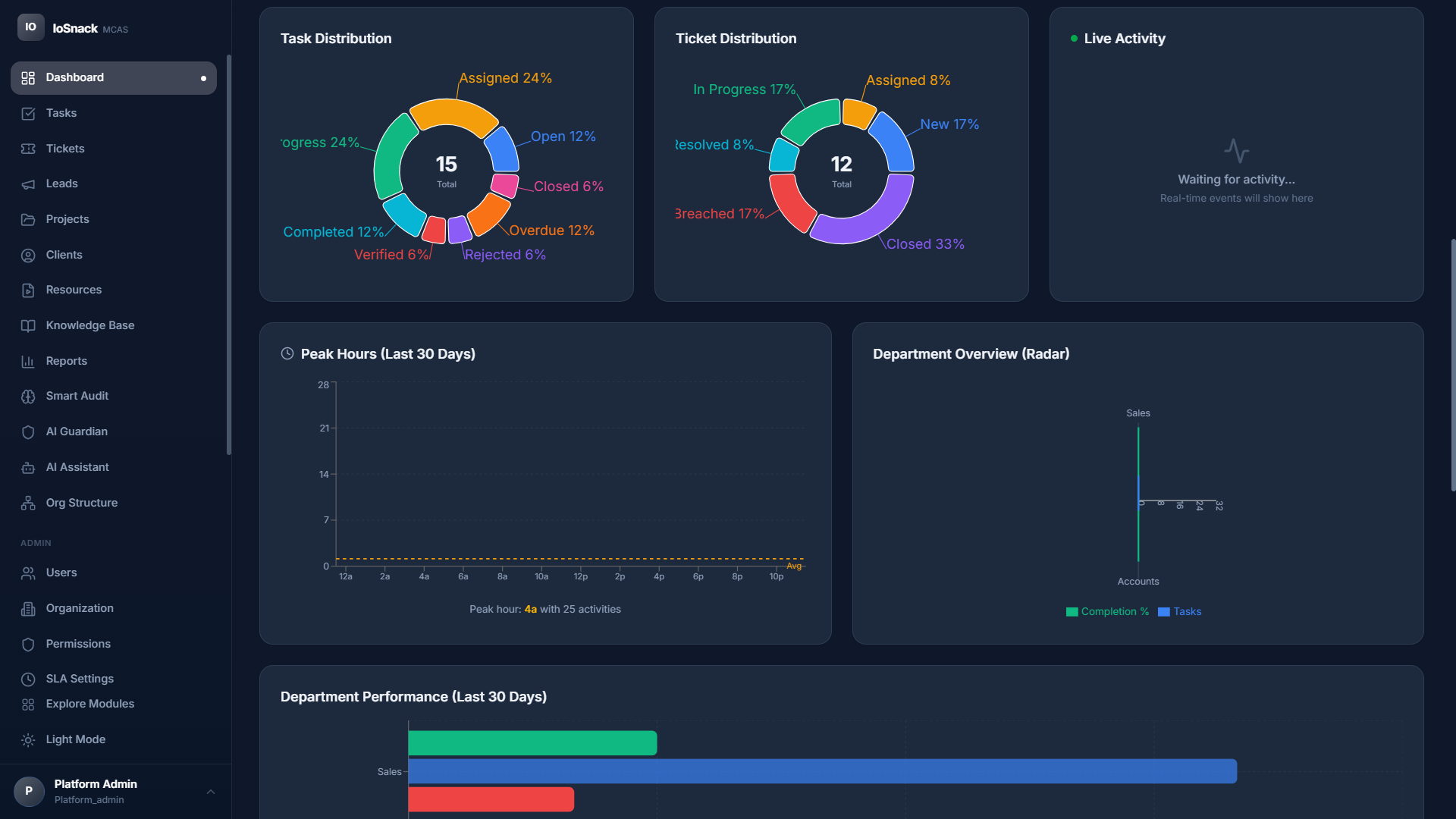Select the Knowledge Base book icon
Screen dimensions: 1456x819
pyautogui.click(x=27, y=325)
